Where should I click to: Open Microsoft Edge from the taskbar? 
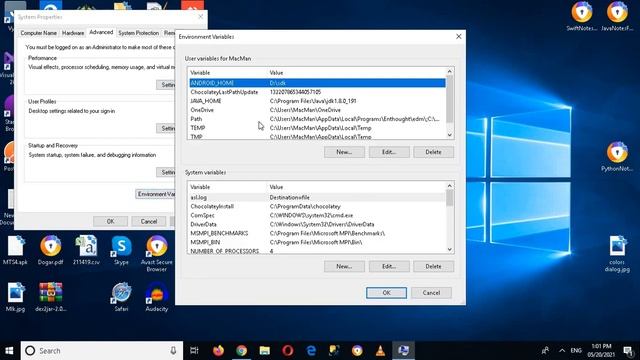311,351
